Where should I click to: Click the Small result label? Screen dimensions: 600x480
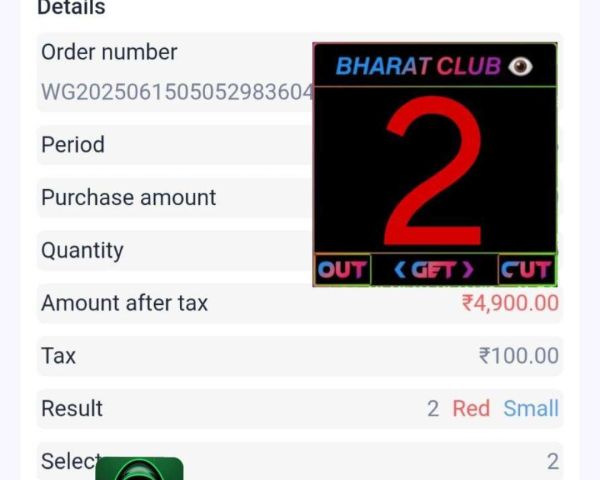[531, 408]
